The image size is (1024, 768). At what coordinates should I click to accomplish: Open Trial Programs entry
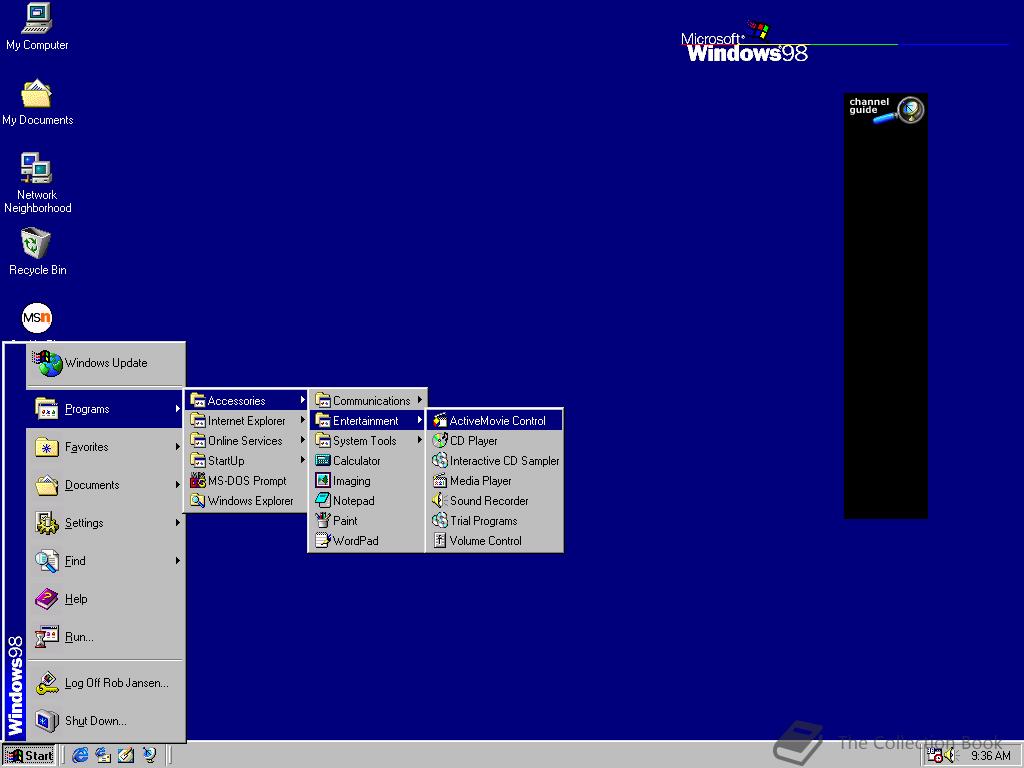coord(495,520)
